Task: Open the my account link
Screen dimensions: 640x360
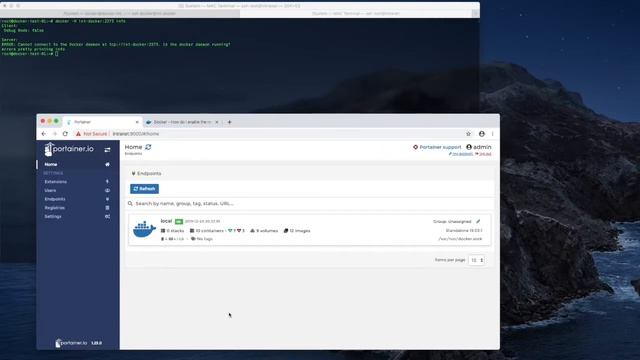Action: (461, 154)
